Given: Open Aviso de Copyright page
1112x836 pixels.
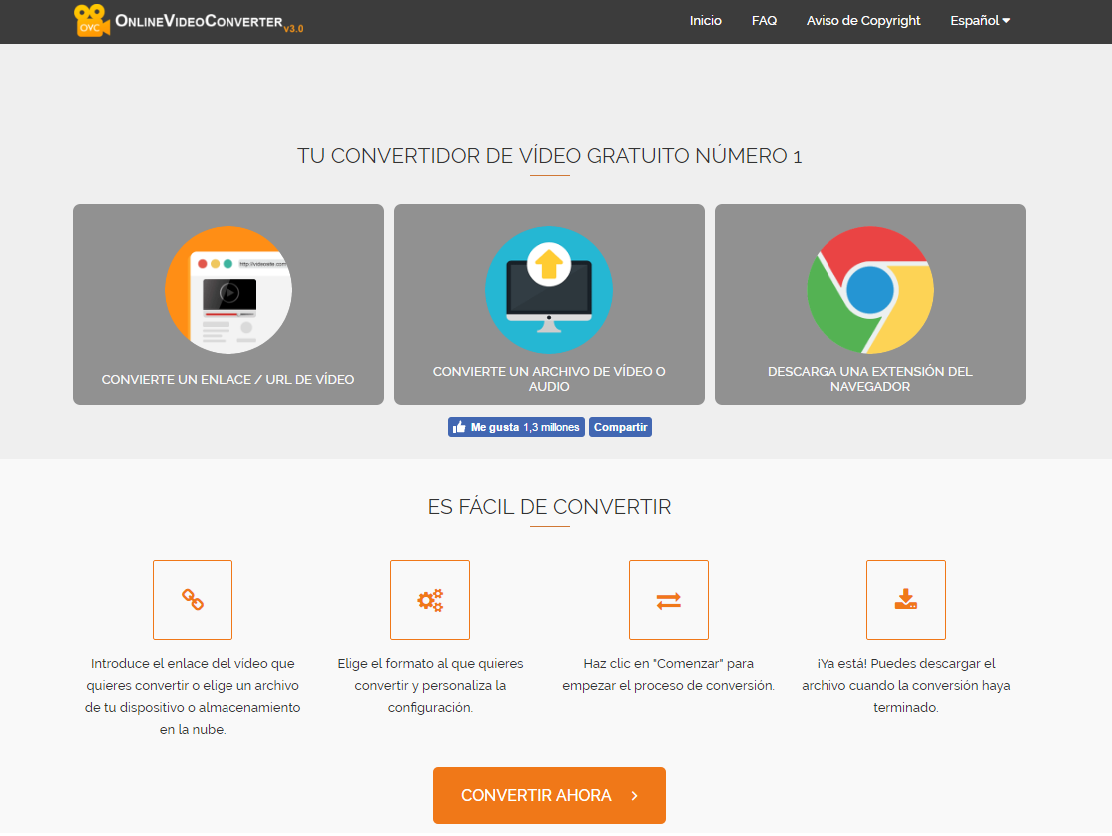Looking at the screenshot, I should click(863, 21).
